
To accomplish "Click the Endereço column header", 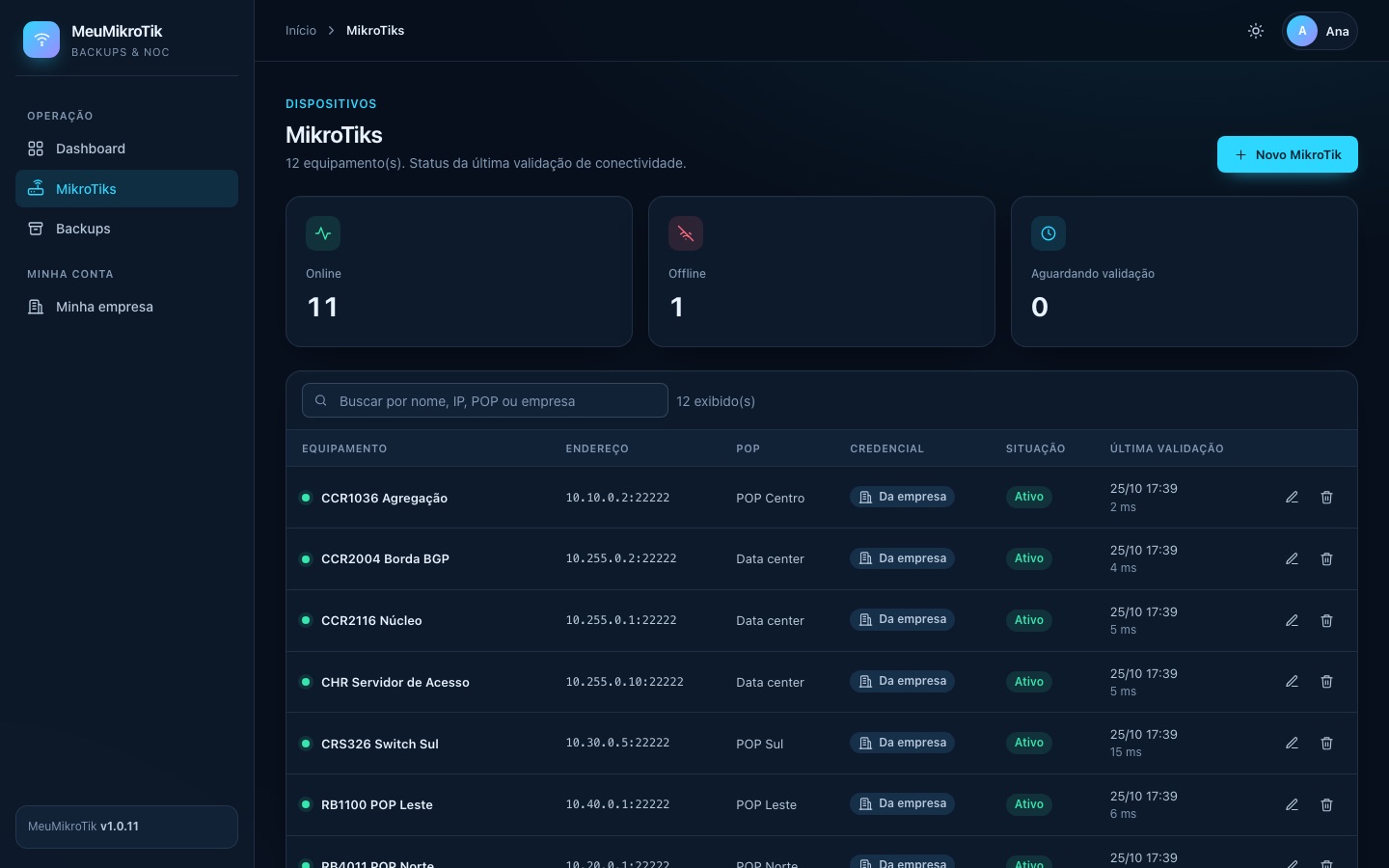I will (597, 448).
